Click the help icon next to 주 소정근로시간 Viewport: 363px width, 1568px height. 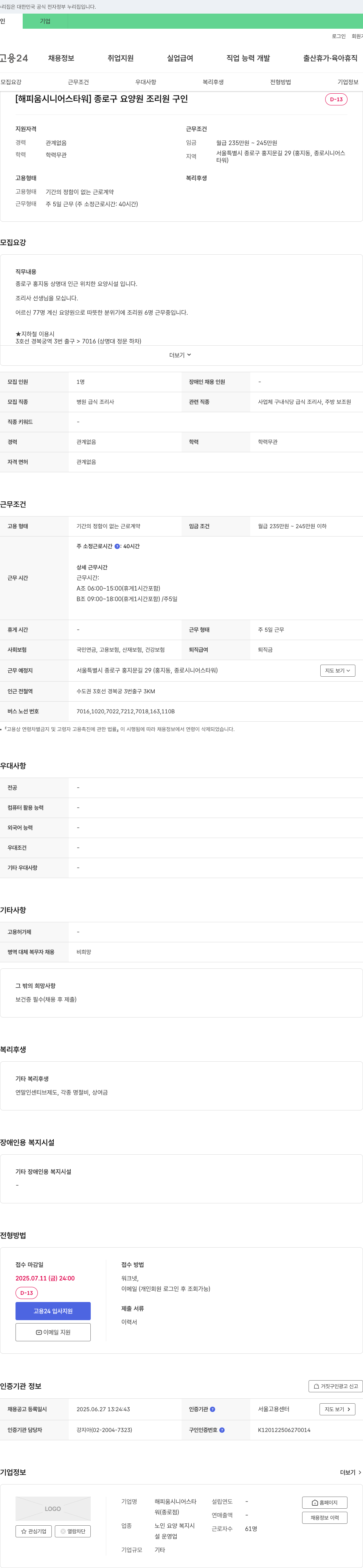[117, 547]
